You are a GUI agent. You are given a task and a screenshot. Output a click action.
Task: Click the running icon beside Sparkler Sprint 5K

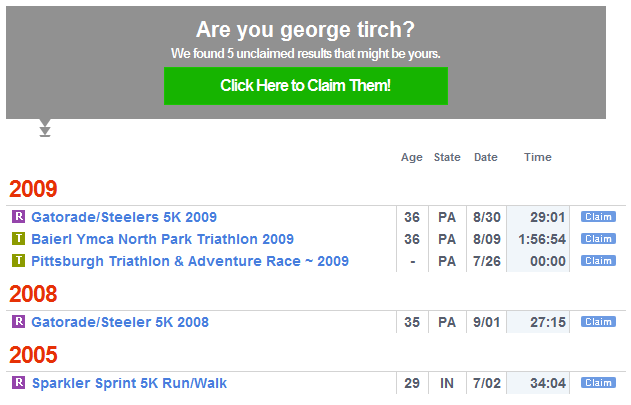click(18, 382)
